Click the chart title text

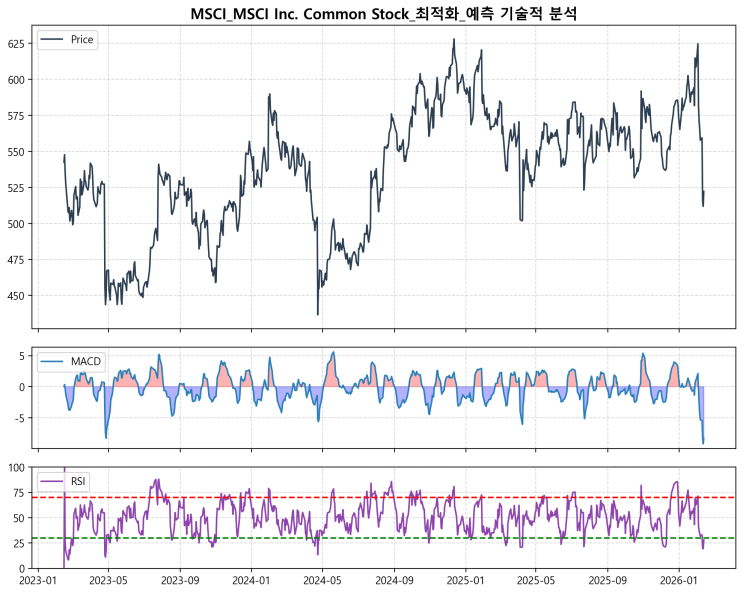pos(383,13)
